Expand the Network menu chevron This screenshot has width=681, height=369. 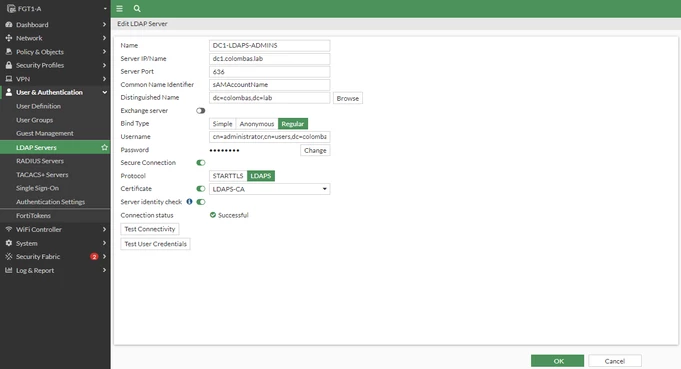[104, 38]
